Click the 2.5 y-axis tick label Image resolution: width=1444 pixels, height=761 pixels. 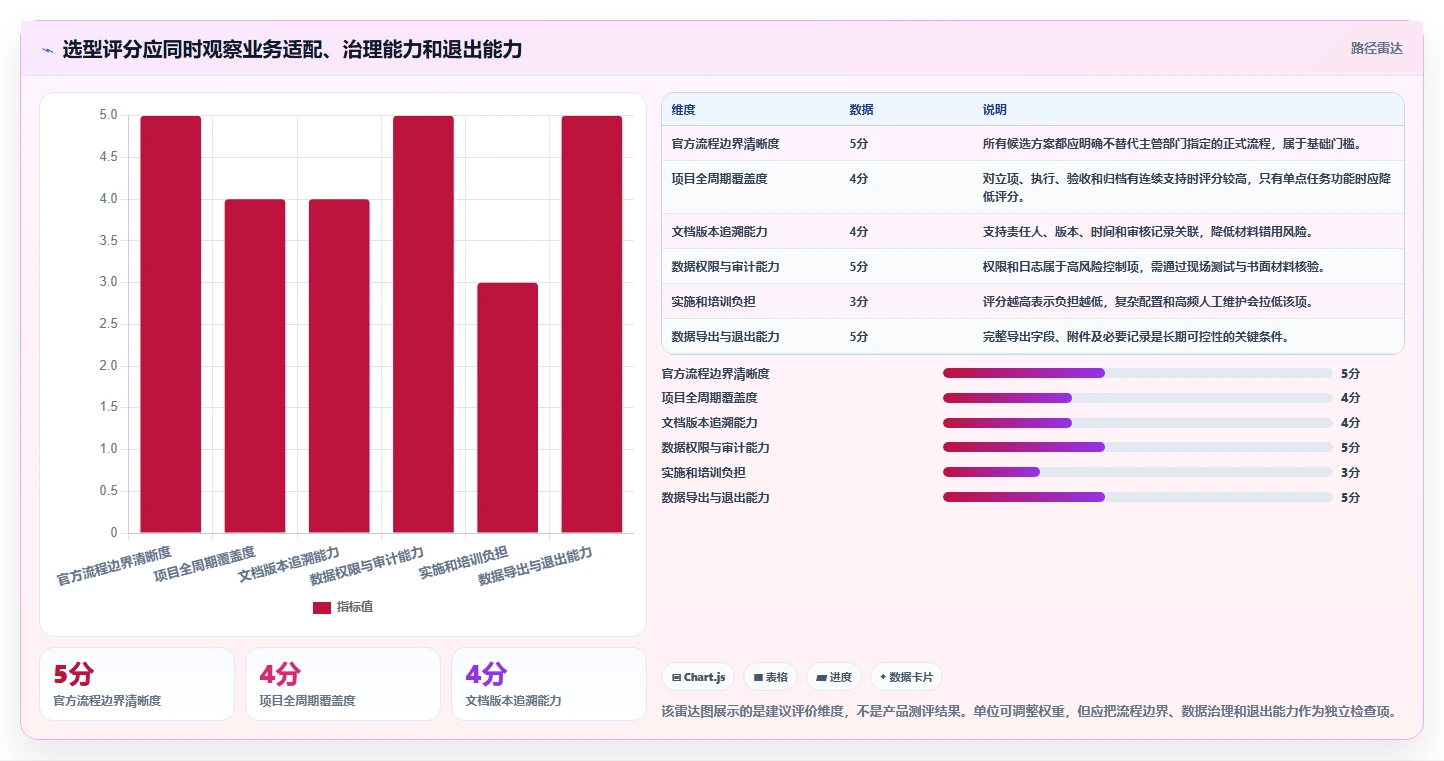coord(108,324)
